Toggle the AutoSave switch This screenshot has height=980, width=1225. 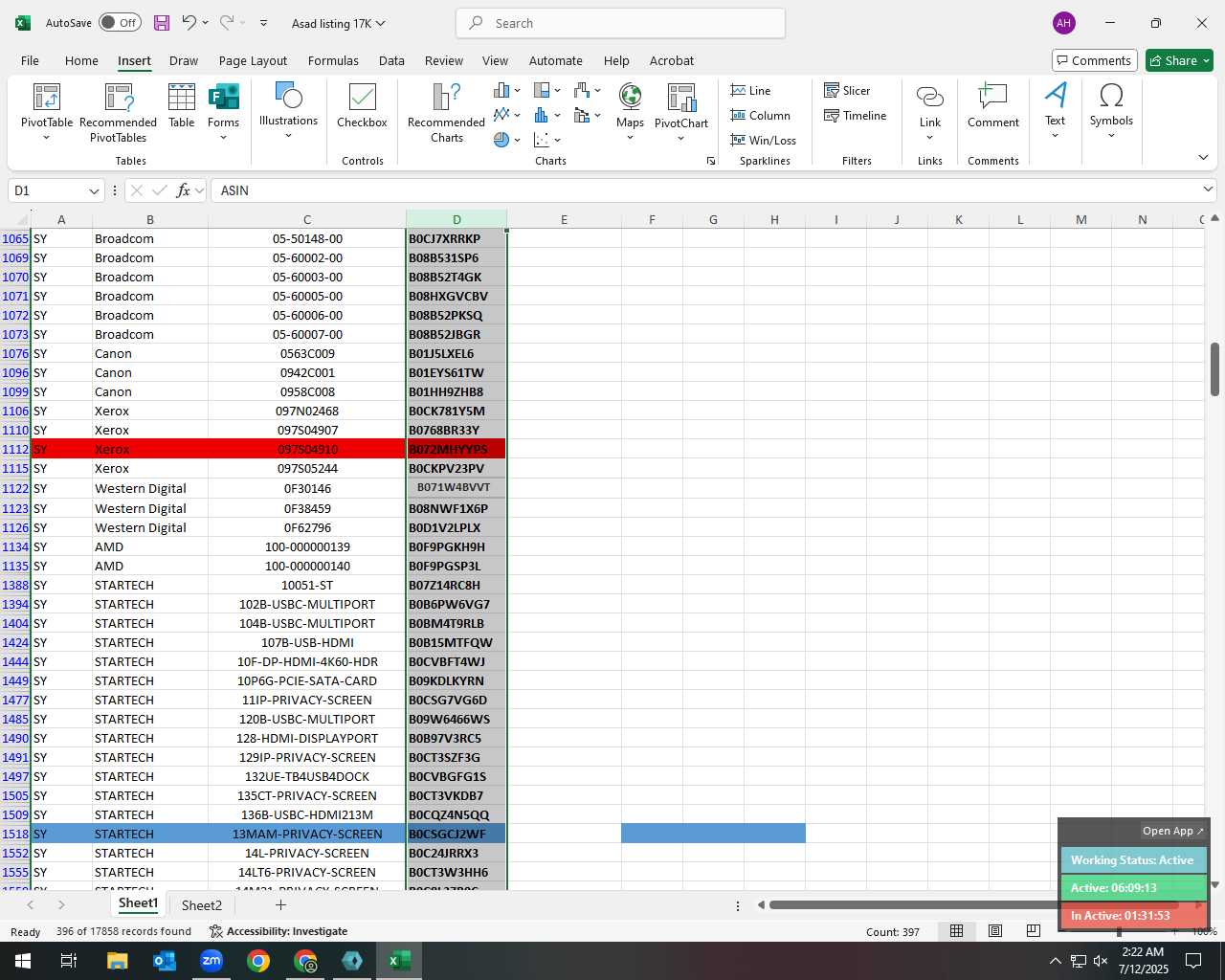point(120,23)
